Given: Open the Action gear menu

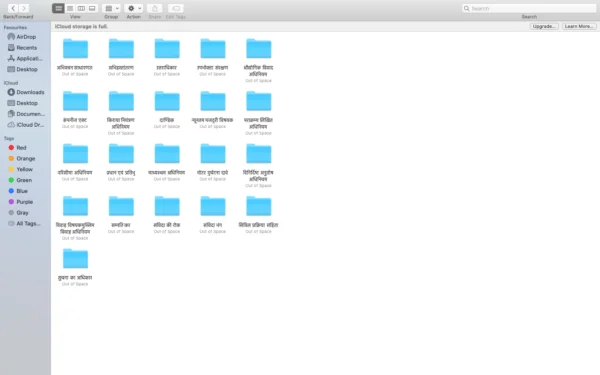Looking at the screenshot, I should coord(134,8).
